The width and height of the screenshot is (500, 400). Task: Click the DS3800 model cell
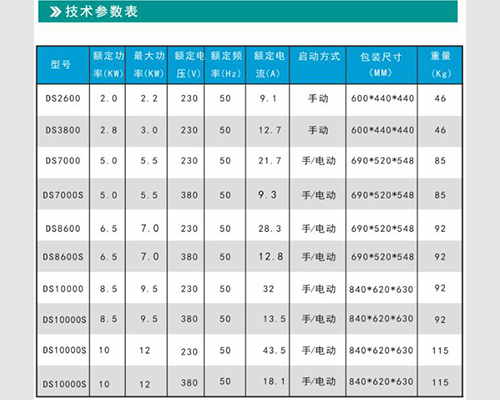63,130
